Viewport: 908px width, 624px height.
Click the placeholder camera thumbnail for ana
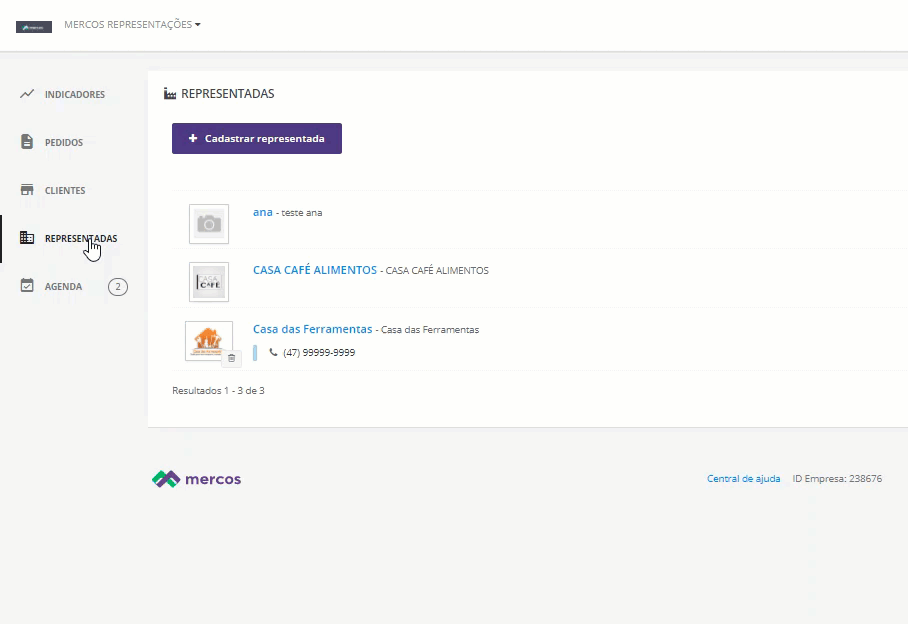click(x=209, y=224)
